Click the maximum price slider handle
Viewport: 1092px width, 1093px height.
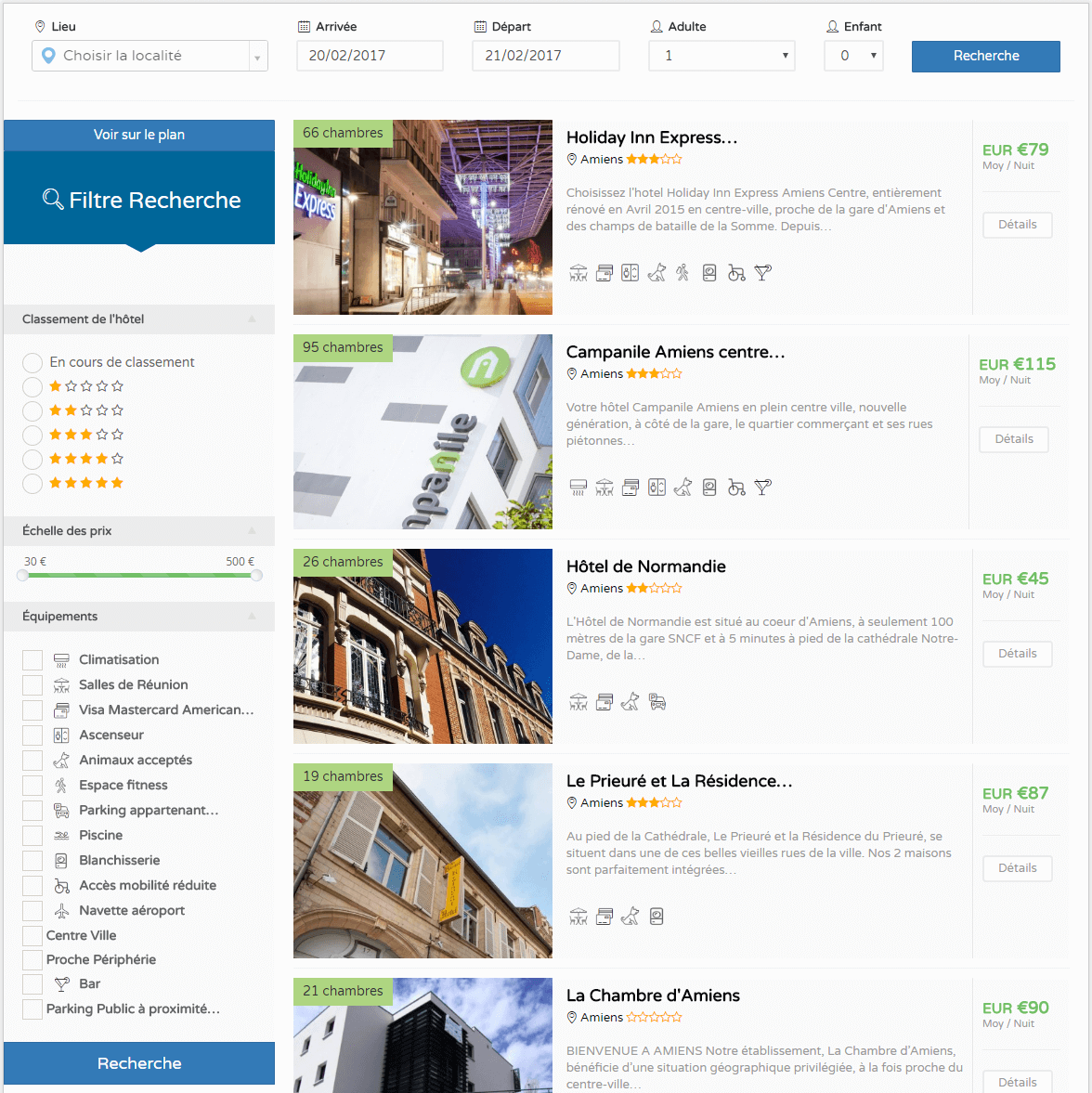point(256,576)
